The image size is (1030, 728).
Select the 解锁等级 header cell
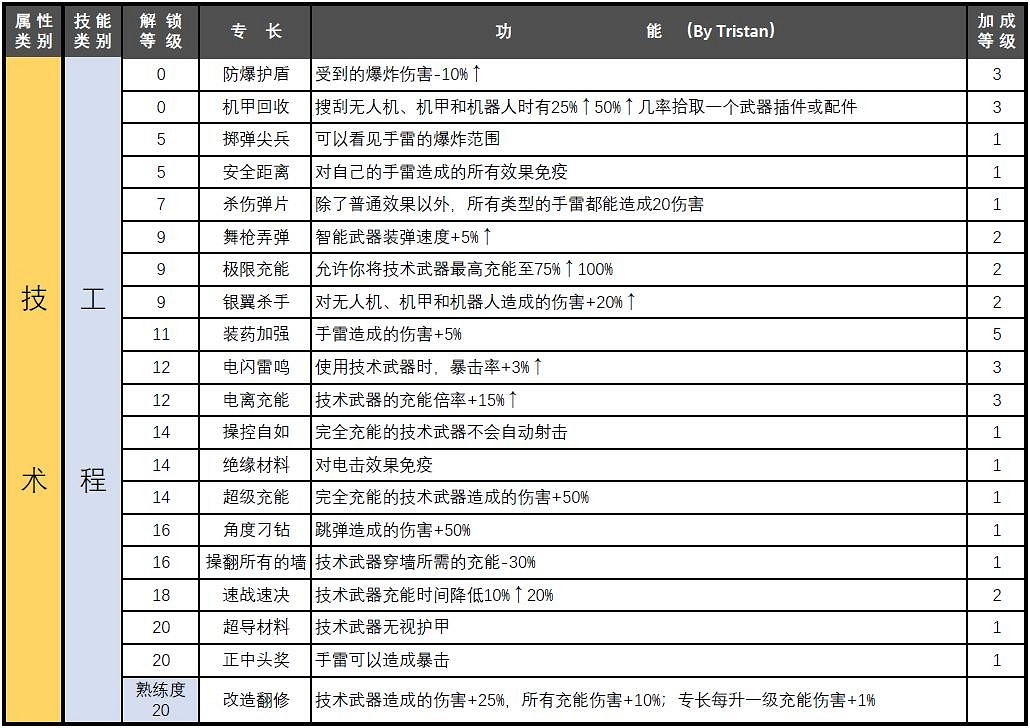tap(160, 29)
